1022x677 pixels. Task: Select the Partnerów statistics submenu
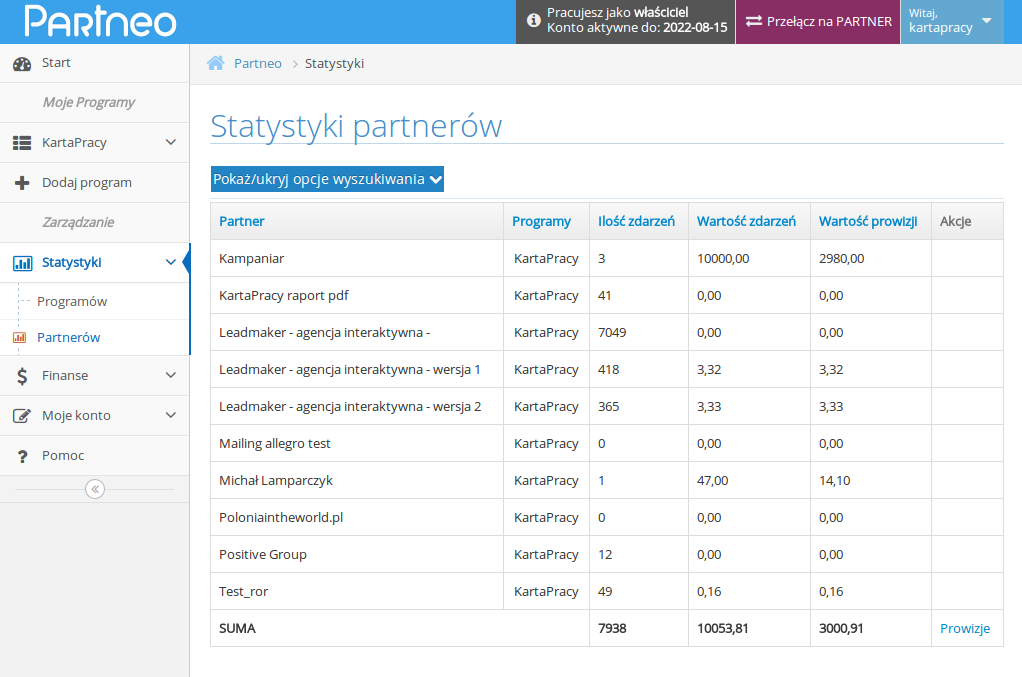coord(68,337)
